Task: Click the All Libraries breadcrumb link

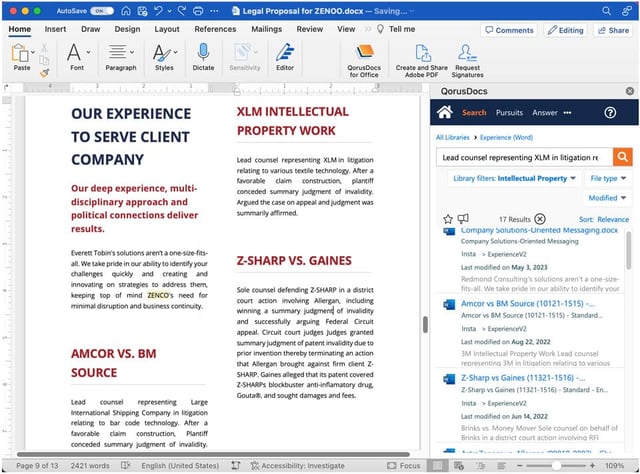Action: [x=453, y=137]
